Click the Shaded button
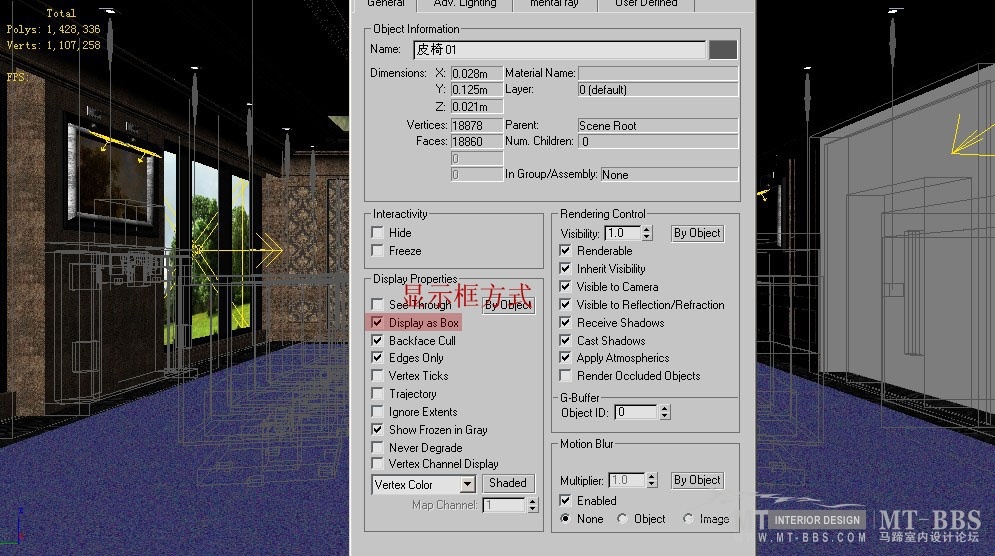995x556 pixels. (508, 483)
